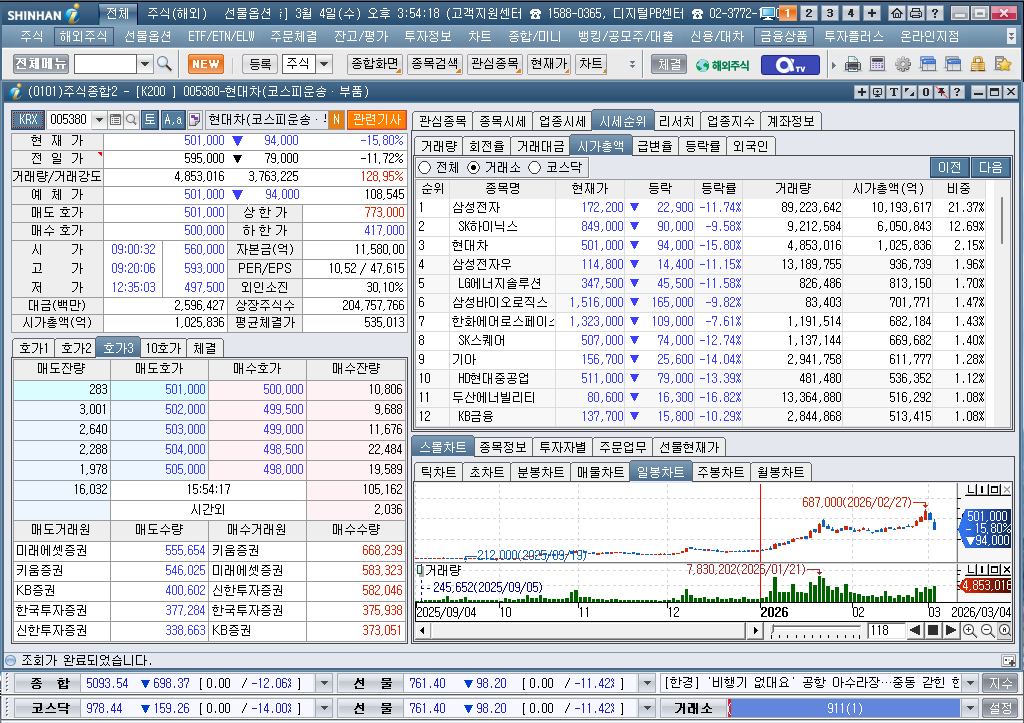Open the stock list icon beside code 005380
This screenshot has width=1024, height=723.
(x=116, y=120)
